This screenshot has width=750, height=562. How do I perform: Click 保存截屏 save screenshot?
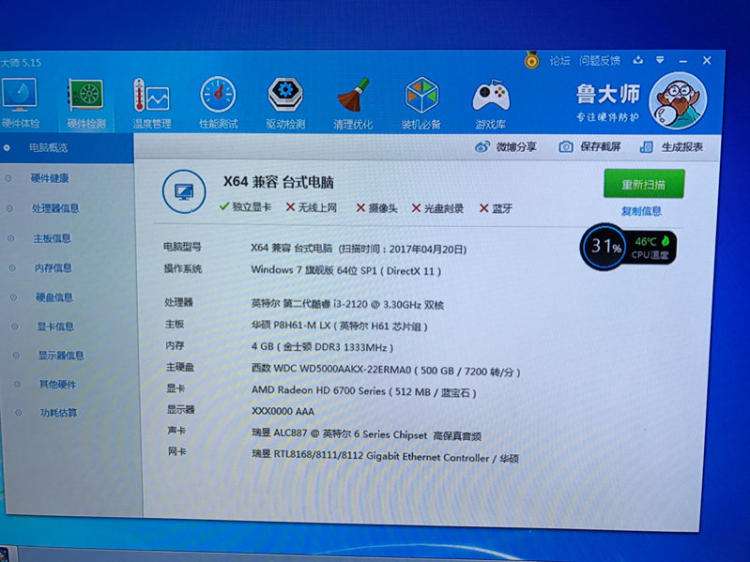590,146
